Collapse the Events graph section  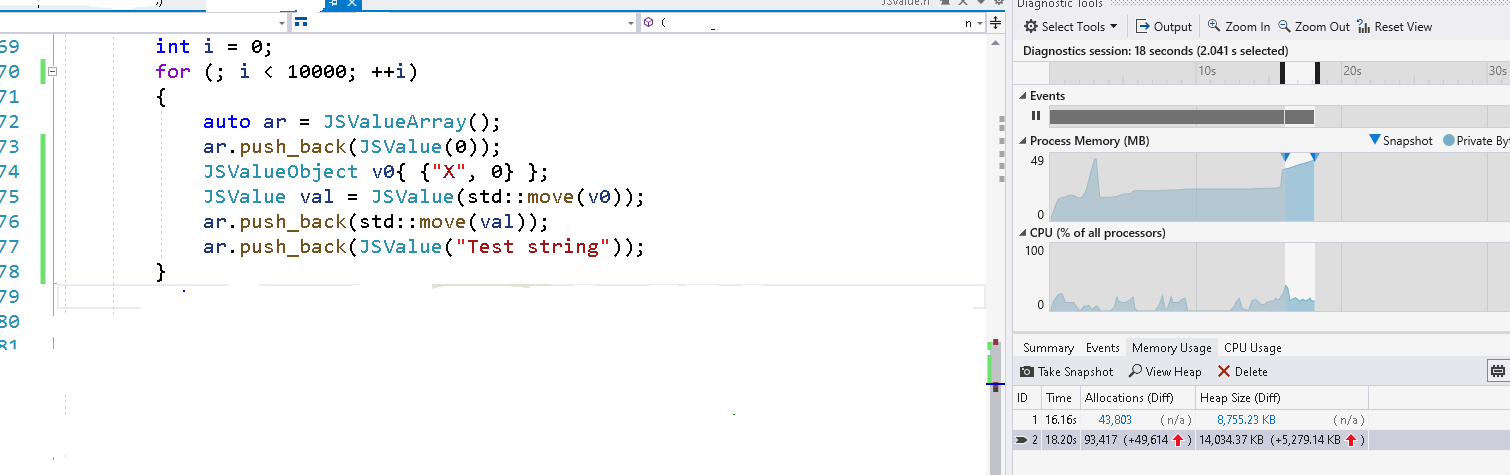tap(1023, 96)
